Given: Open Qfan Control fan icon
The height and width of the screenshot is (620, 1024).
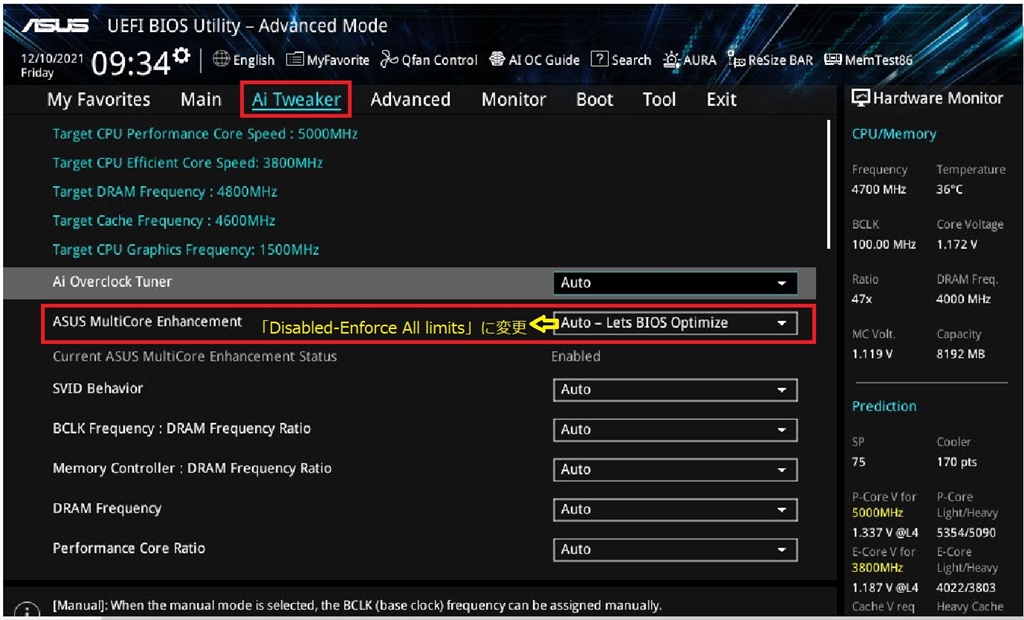Looking at the screenshot, I should pyautogui.click(x=389, y=59).
